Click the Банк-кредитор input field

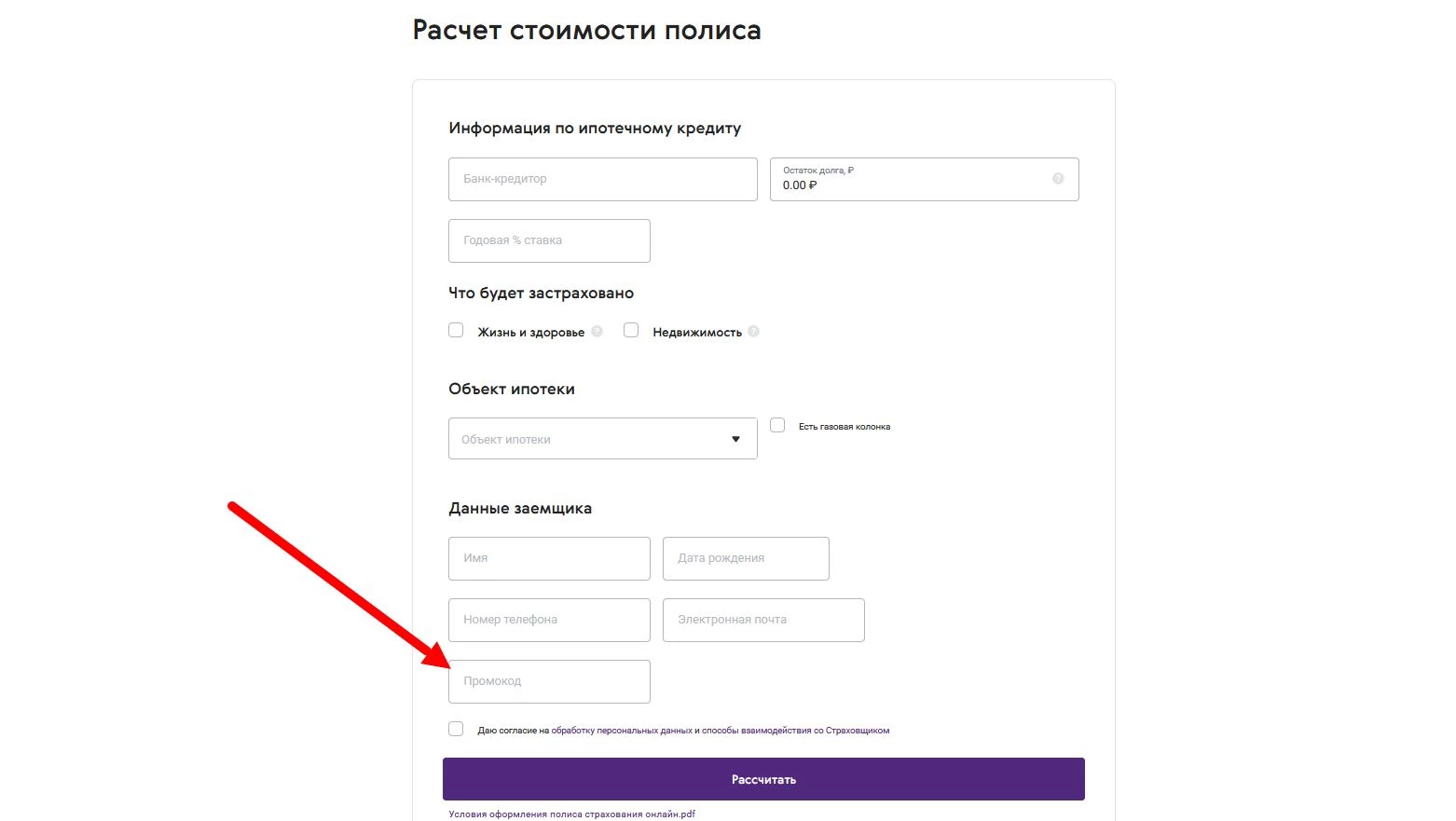(602, 179)
